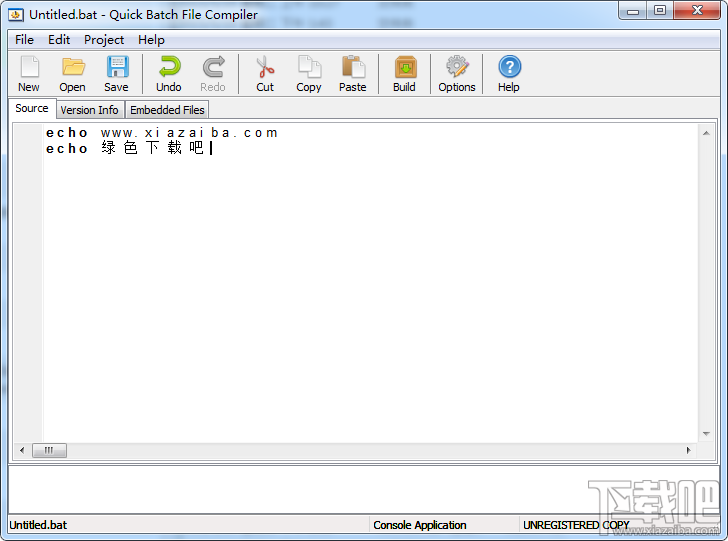Open the Edit menu
The width and height of the screenshot is (728, 541).
click(59, 40)
